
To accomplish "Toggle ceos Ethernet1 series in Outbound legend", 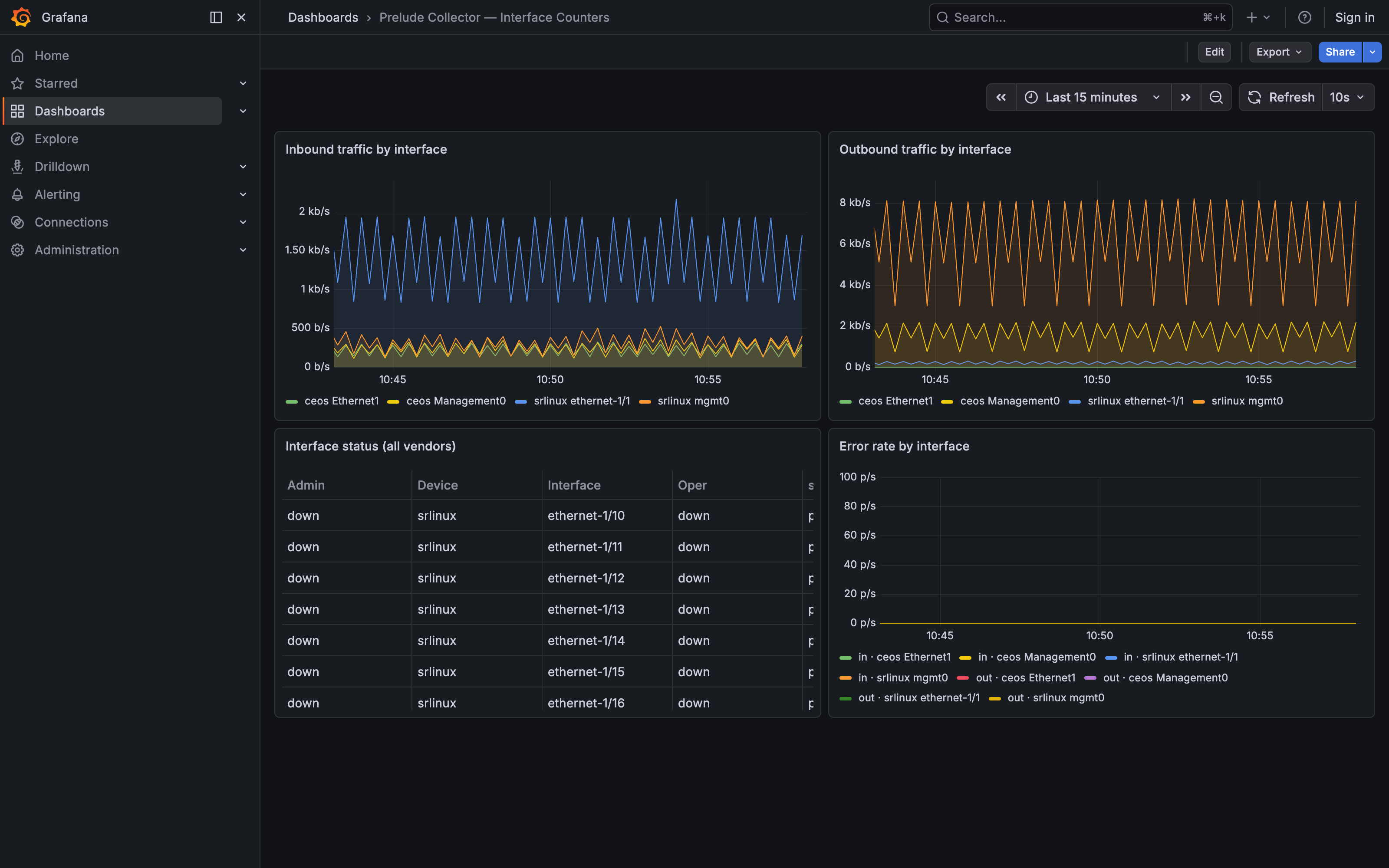I will coord(895,401).
